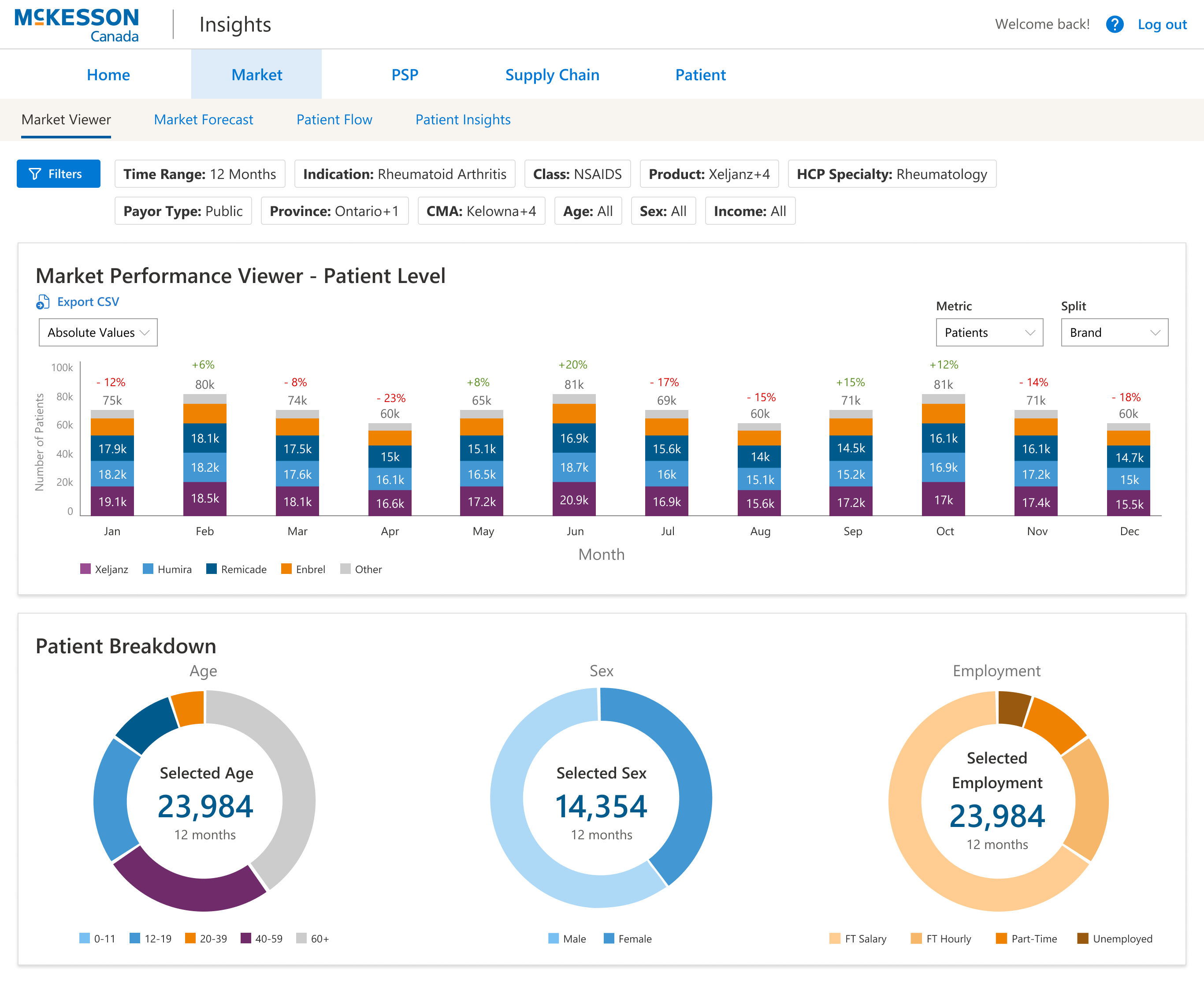
Task: Click the Export CSV link
Action: click(88, 301)
